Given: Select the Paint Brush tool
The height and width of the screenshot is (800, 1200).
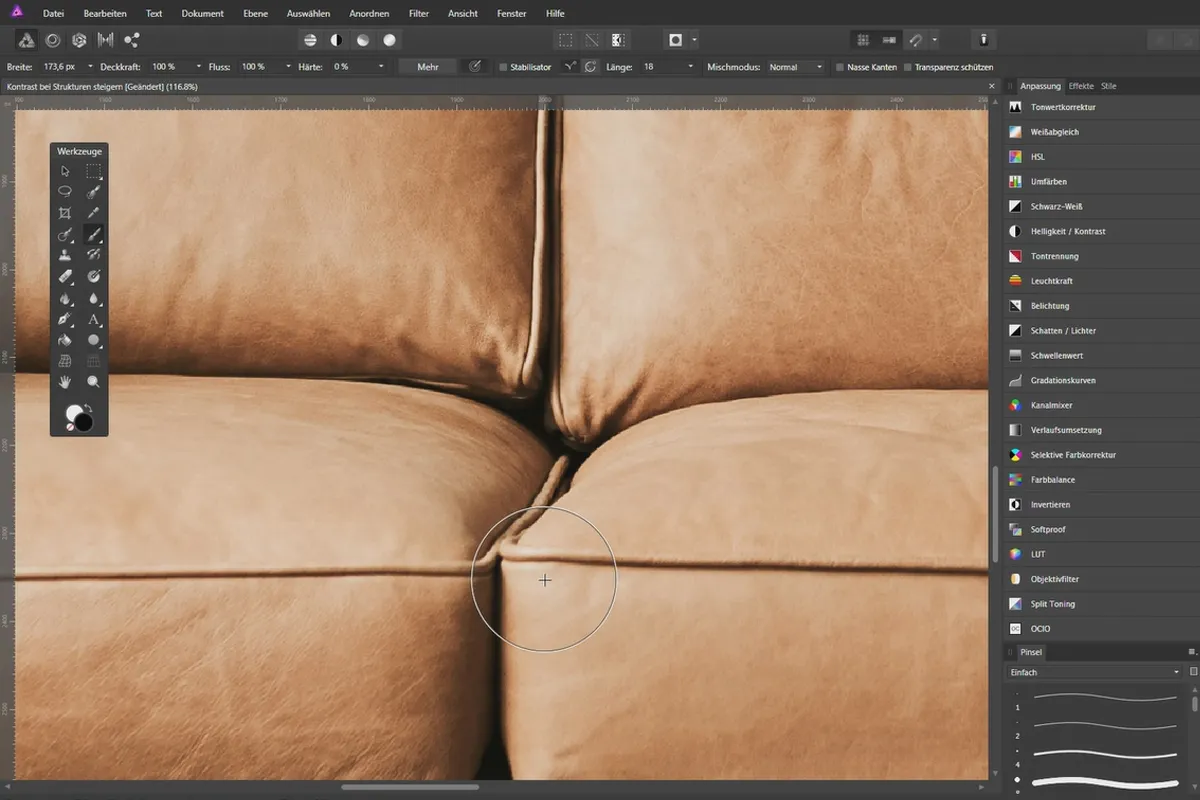Looking at the screenshot, I should click(x=94, y=234).
